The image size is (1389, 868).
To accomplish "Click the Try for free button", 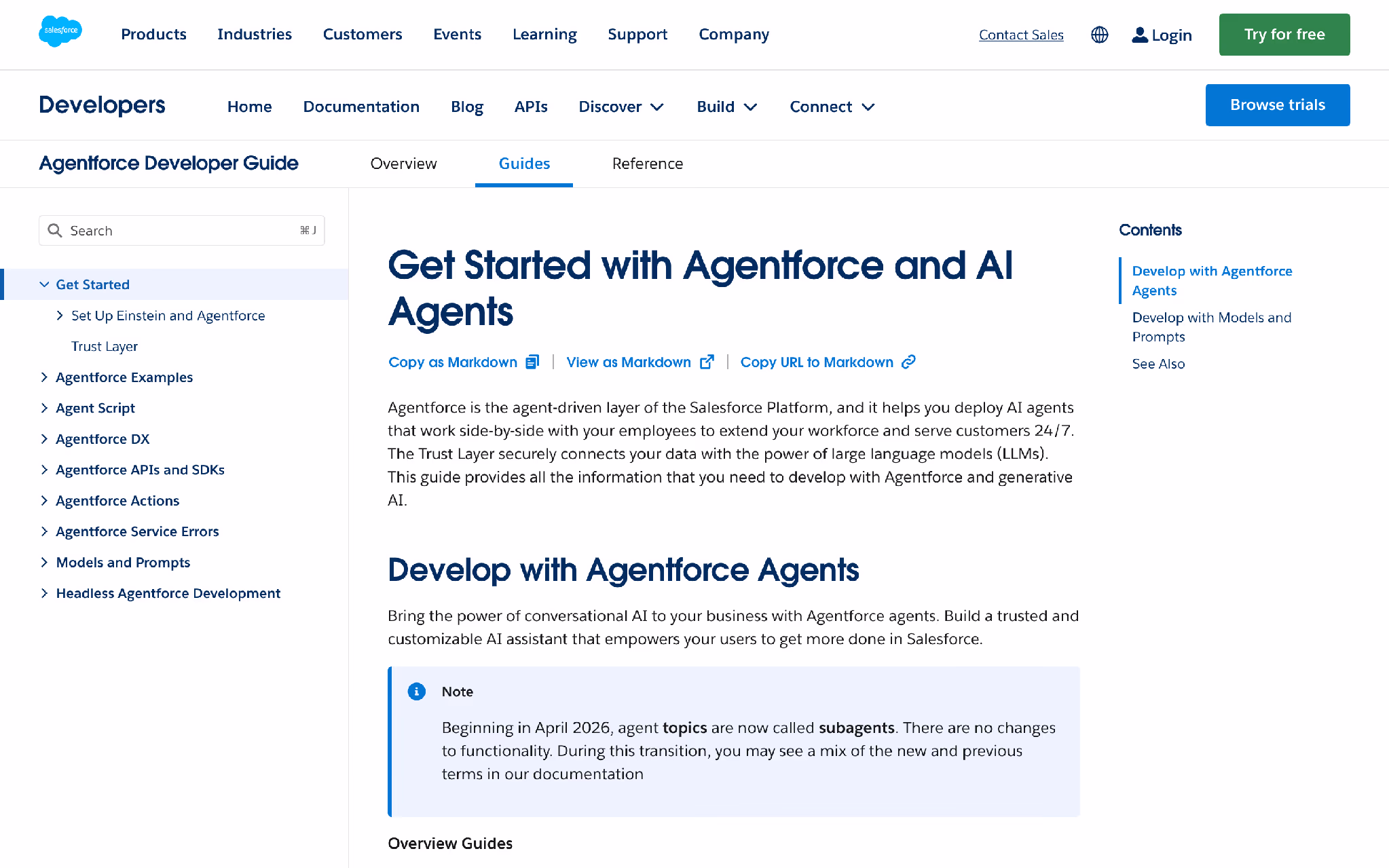I will 1284,35.
